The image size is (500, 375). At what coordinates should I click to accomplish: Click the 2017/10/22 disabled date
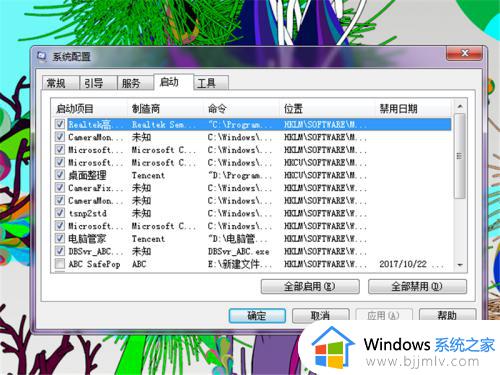pyautogui.click(x=403, y=264)
